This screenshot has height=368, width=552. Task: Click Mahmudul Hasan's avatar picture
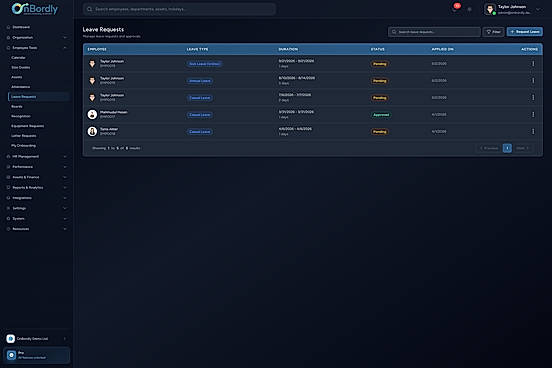coord(92,114)
